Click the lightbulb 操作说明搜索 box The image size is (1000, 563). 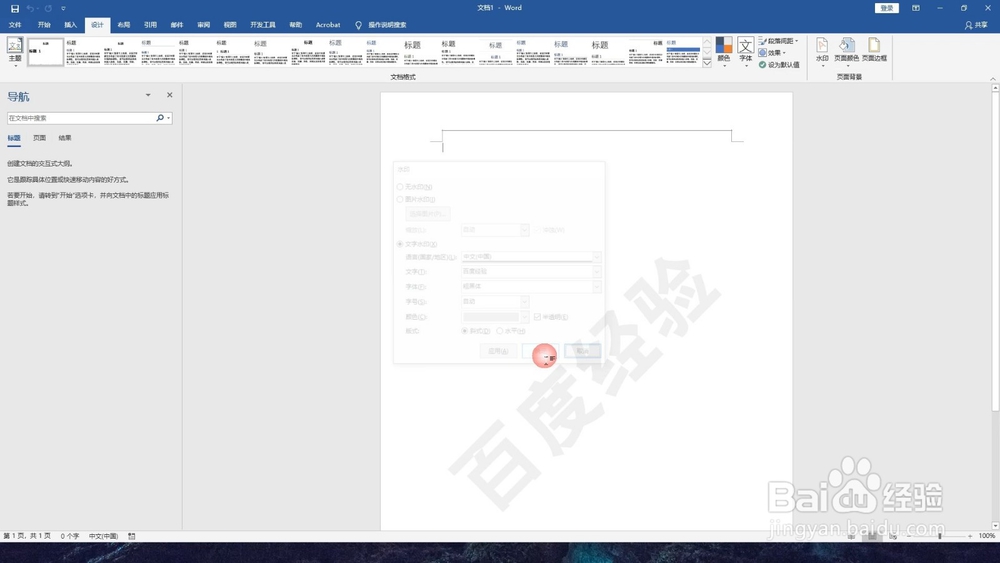381,25
